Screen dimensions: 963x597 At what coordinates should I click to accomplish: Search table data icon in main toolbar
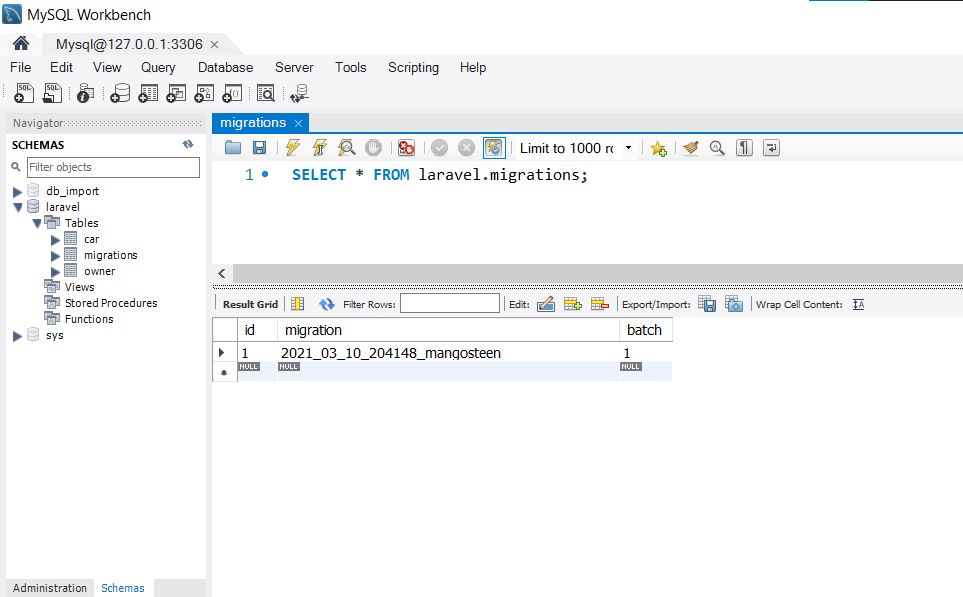pyautogui.click(x=266, y=93)
